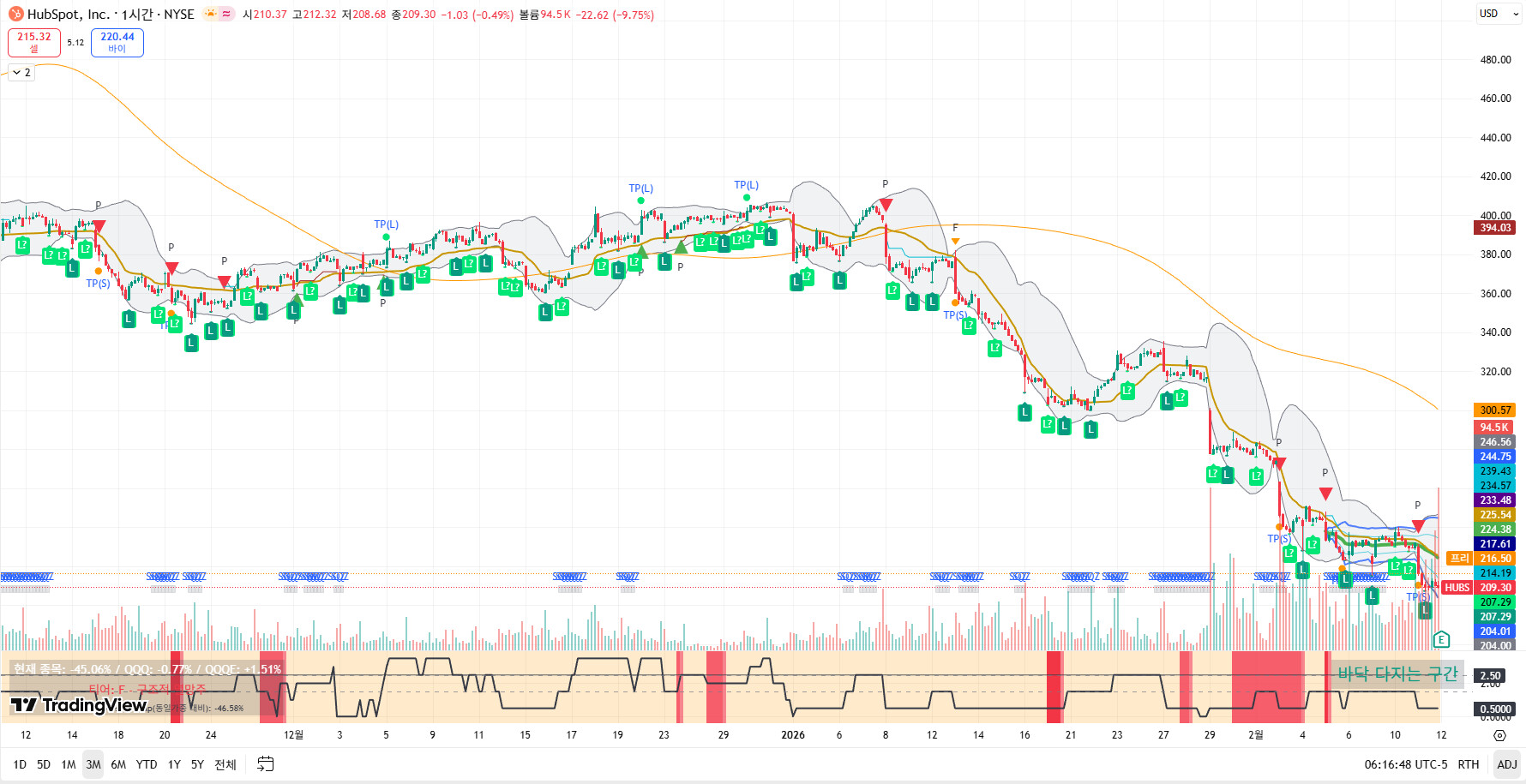This screenshot has height=784, width=1526.
Task: Click the sun-shaped pre-market session icon
Action: pos(210,14)
